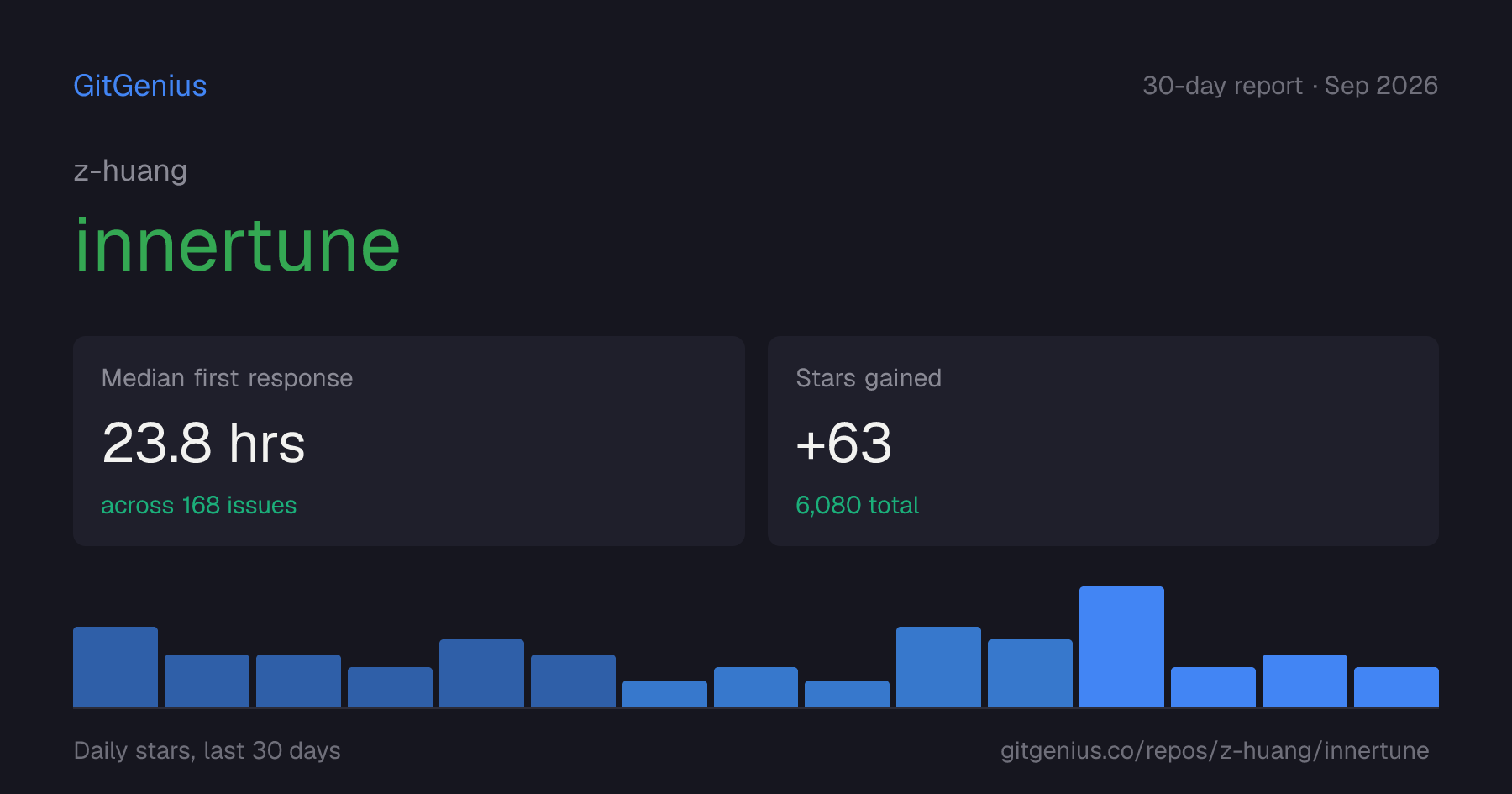This screenshot has width=1512, height=794.
Task: Open the z-huang owner name
Action: pyautogui.click(x=130, y=171)
